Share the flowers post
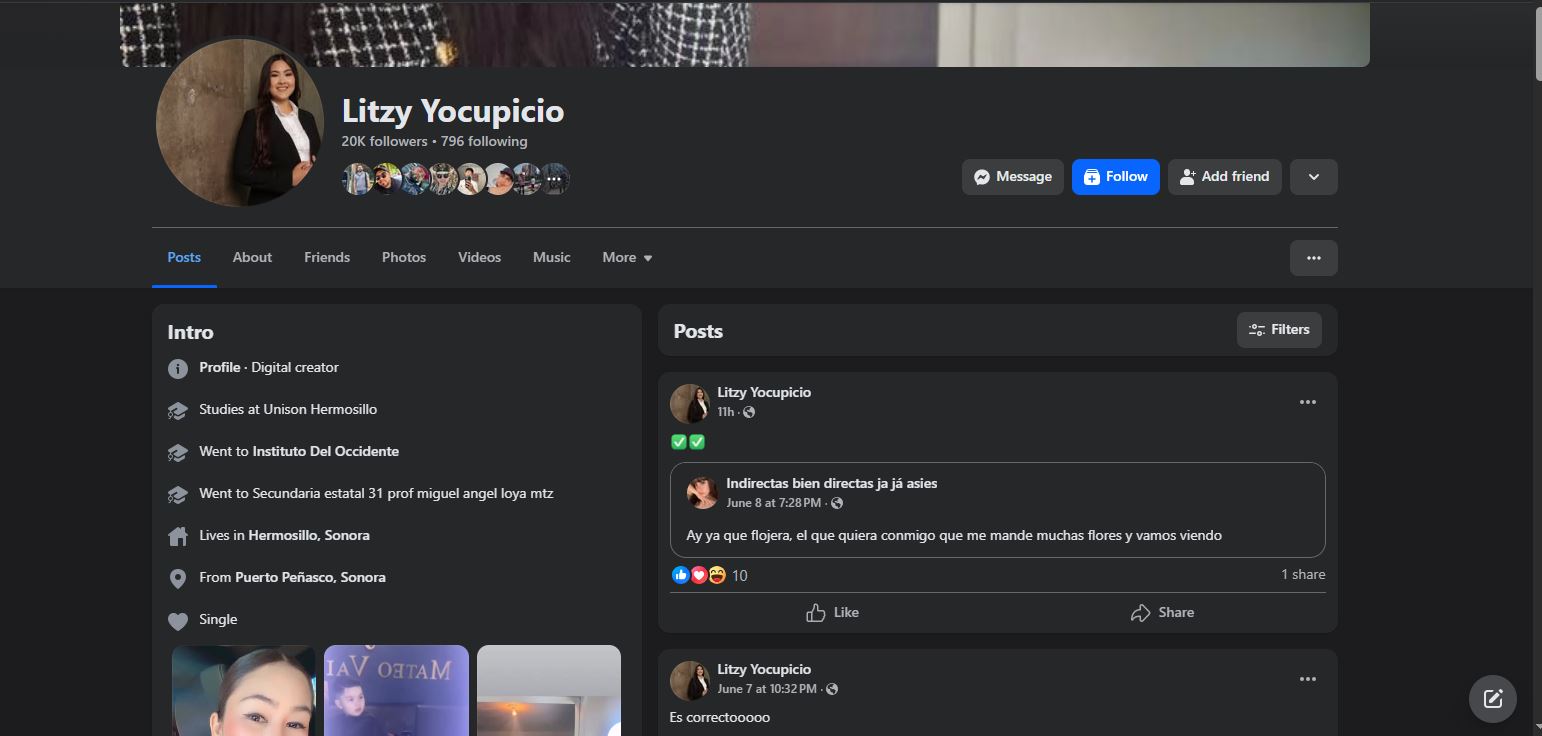Image resolution: width=1542 pixels, height=736 pixels. (x=1162, y=613)
